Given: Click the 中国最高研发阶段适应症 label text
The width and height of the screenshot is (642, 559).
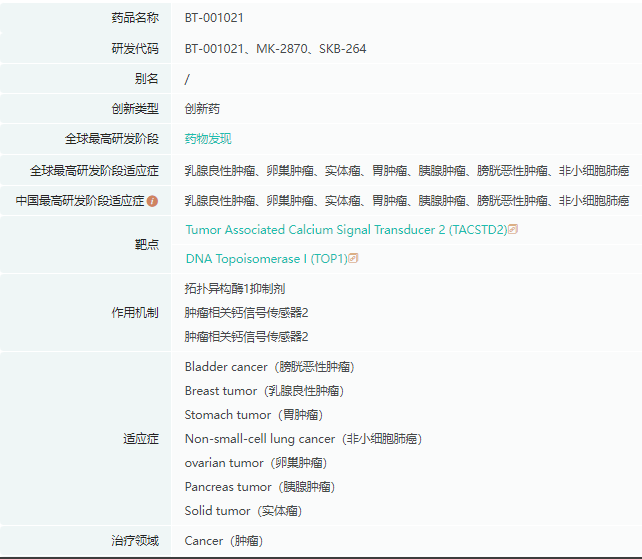Looking at the screenshot, I should coord(80,201).
